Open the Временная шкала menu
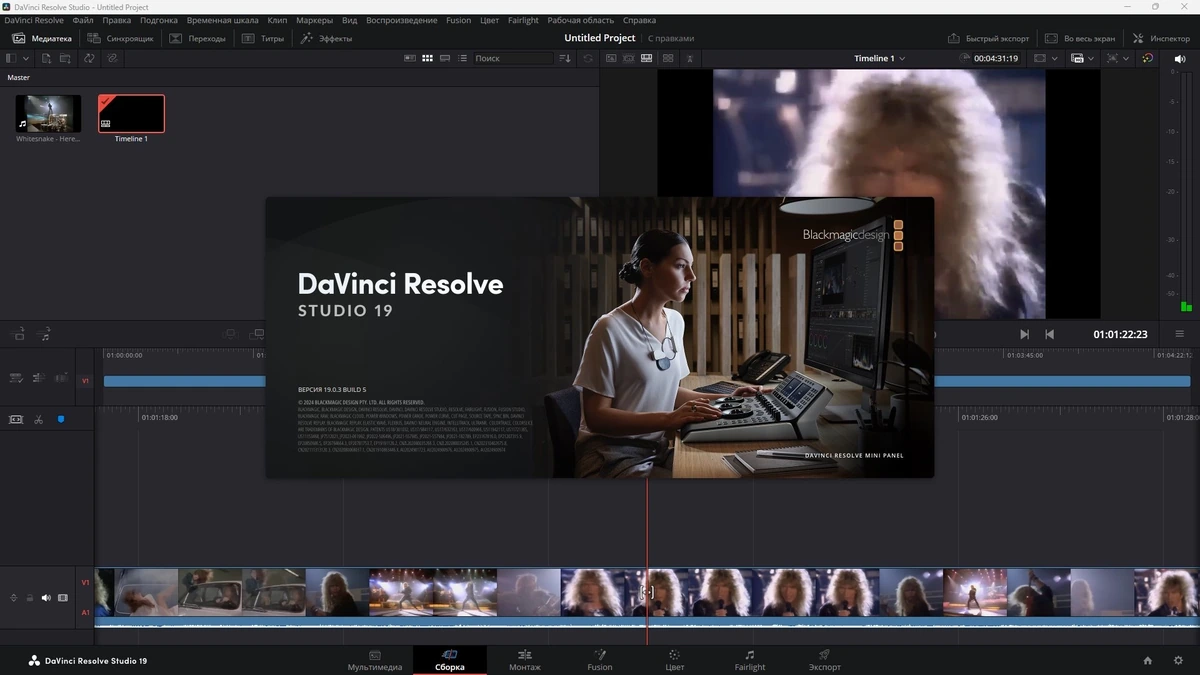1200x675 pixels. tap(222, 20)
